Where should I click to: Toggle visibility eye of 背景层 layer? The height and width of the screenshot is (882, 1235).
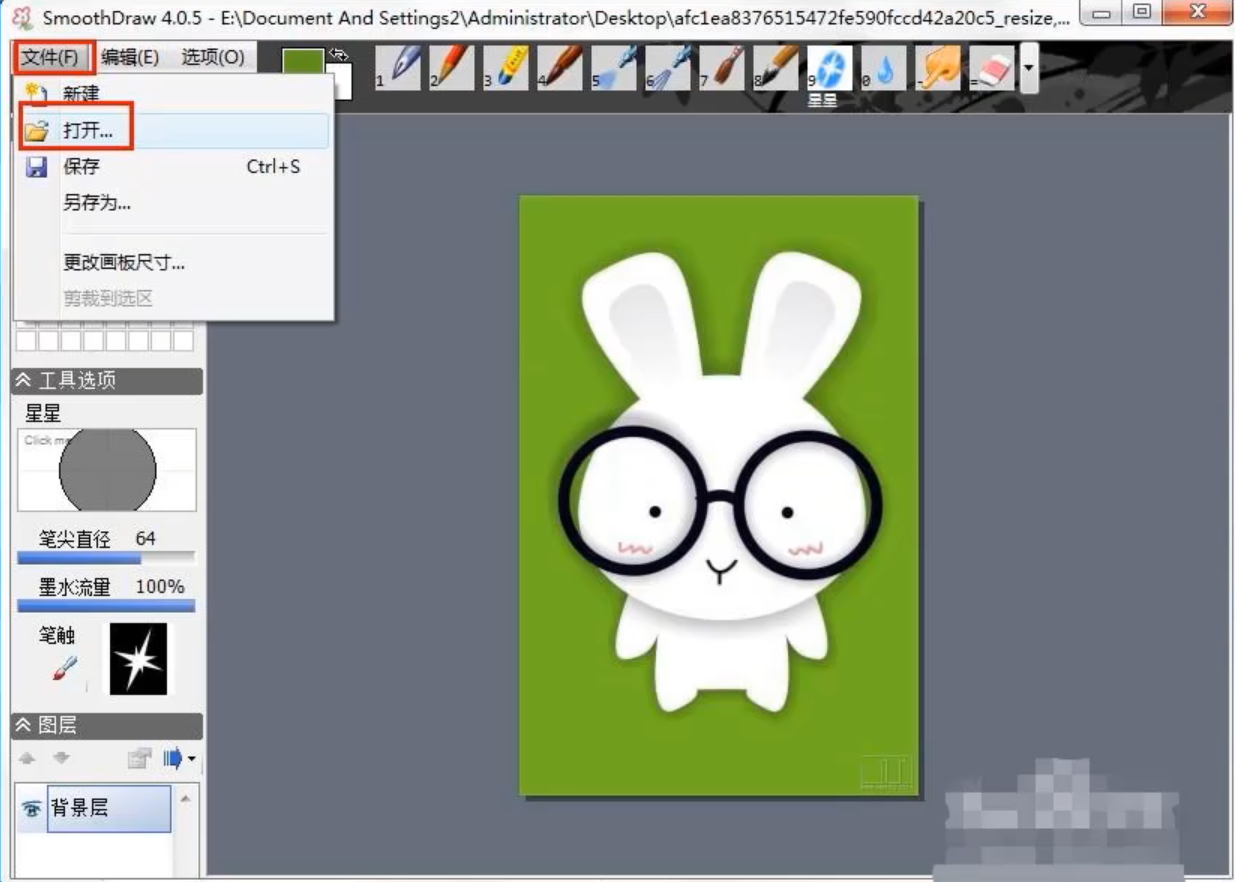point(31,809)
